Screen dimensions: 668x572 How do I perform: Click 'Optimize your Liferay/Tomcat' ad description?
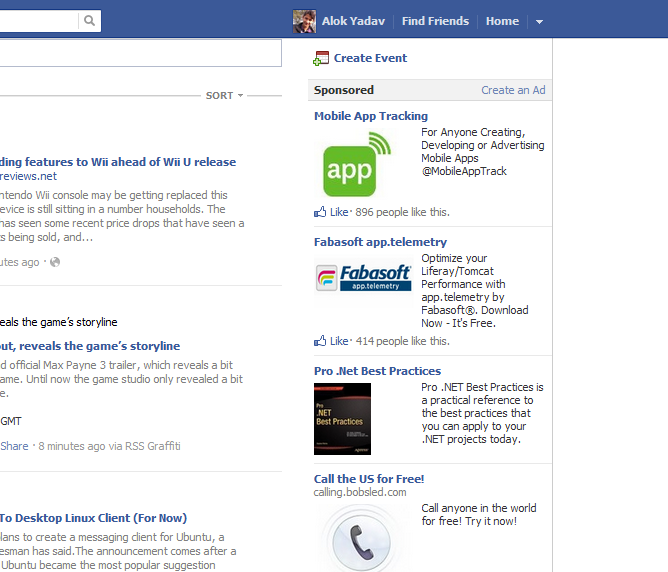[475, 290]
